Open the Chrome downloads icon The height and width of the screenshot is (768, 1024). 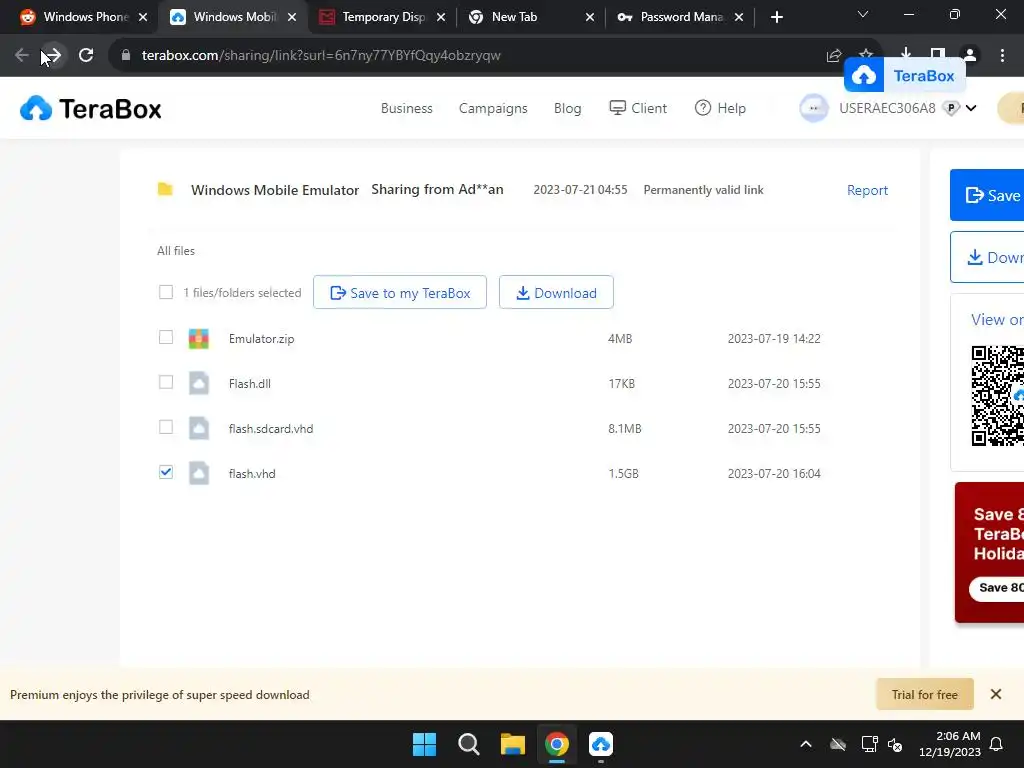906,52
